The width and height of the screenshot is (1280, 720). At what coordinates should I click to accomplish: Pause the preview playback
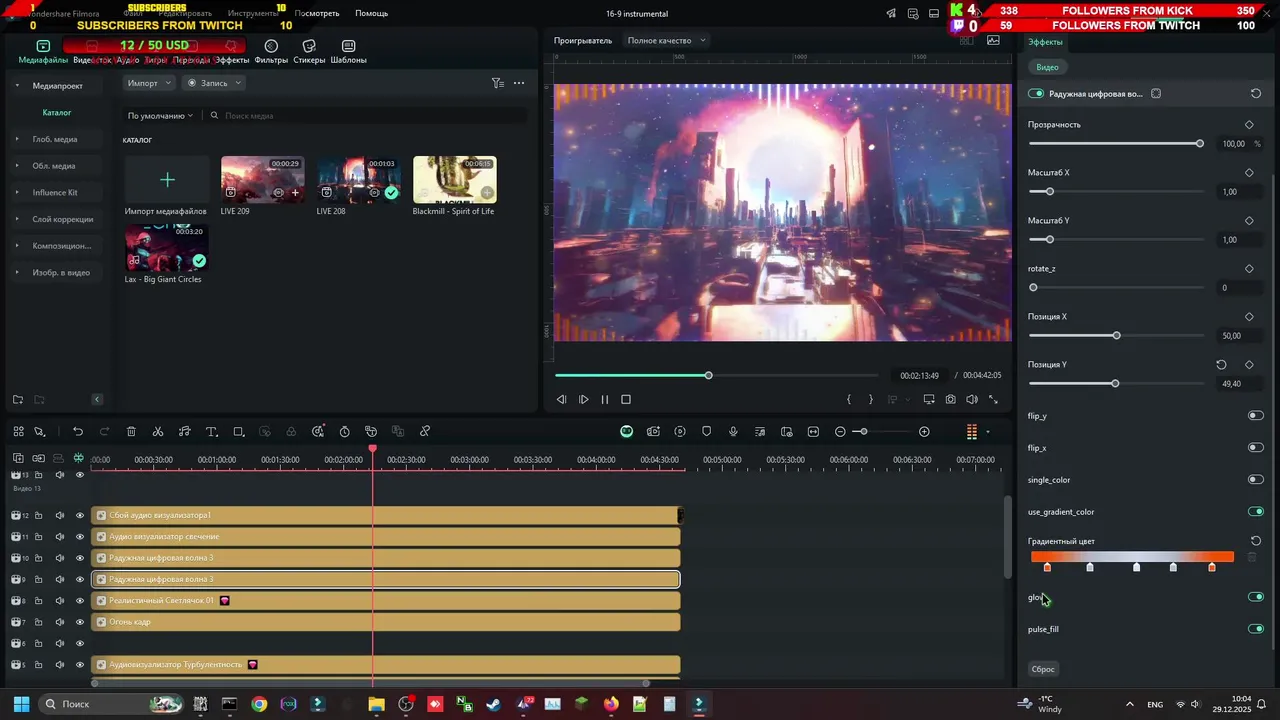coord(604,399)
